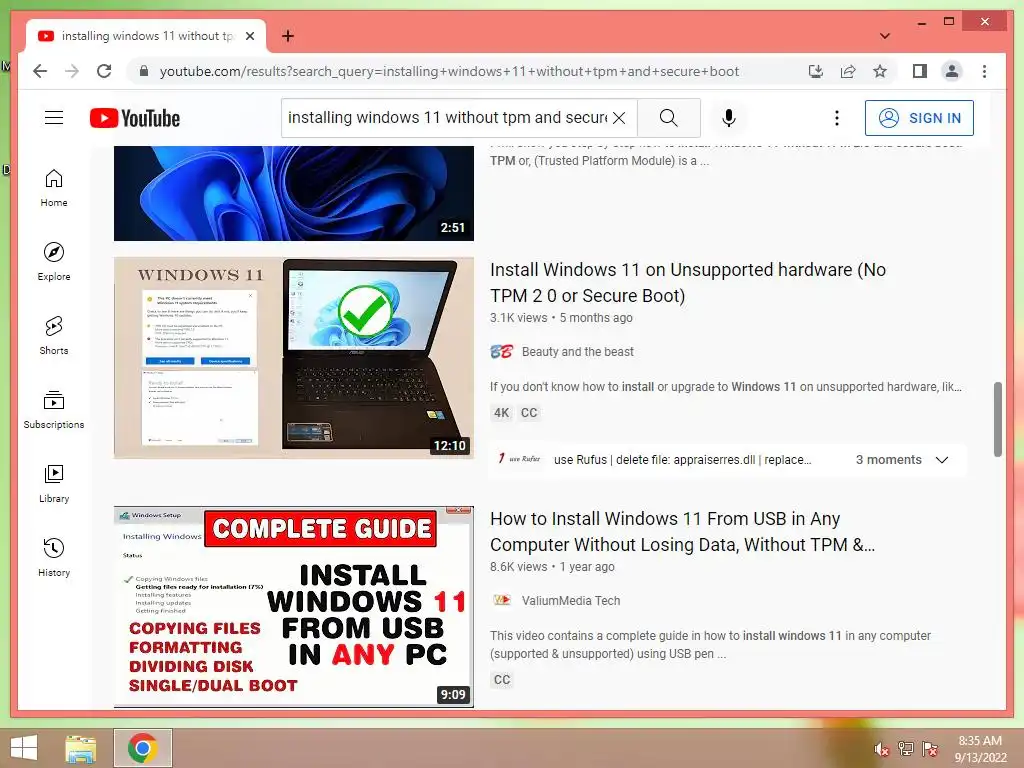The width and height of the screenshot is (1024, 768).
Task: Go back in Chrome
Action: point(40,71)
